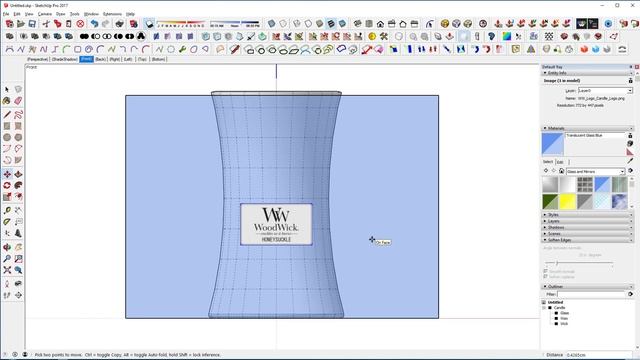The width and height of the screenshot is (640, 360).
Task: Open the File menu
Action: [x=6, y=14]
